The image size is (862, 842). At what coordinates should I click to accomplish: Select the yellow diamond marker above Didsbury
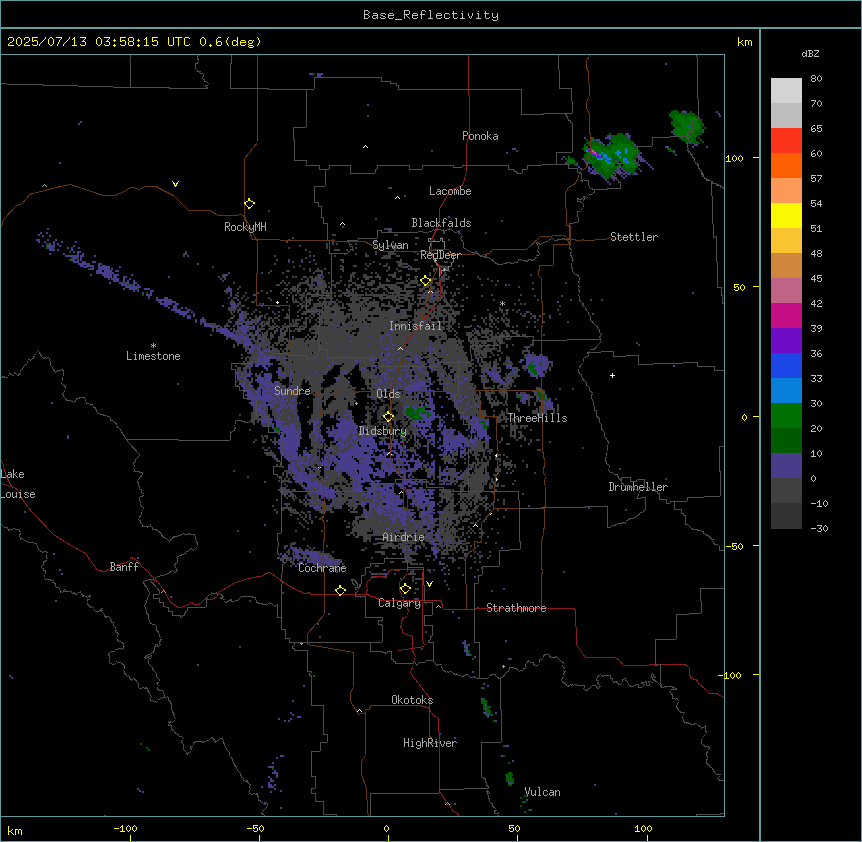coord(389,416)
